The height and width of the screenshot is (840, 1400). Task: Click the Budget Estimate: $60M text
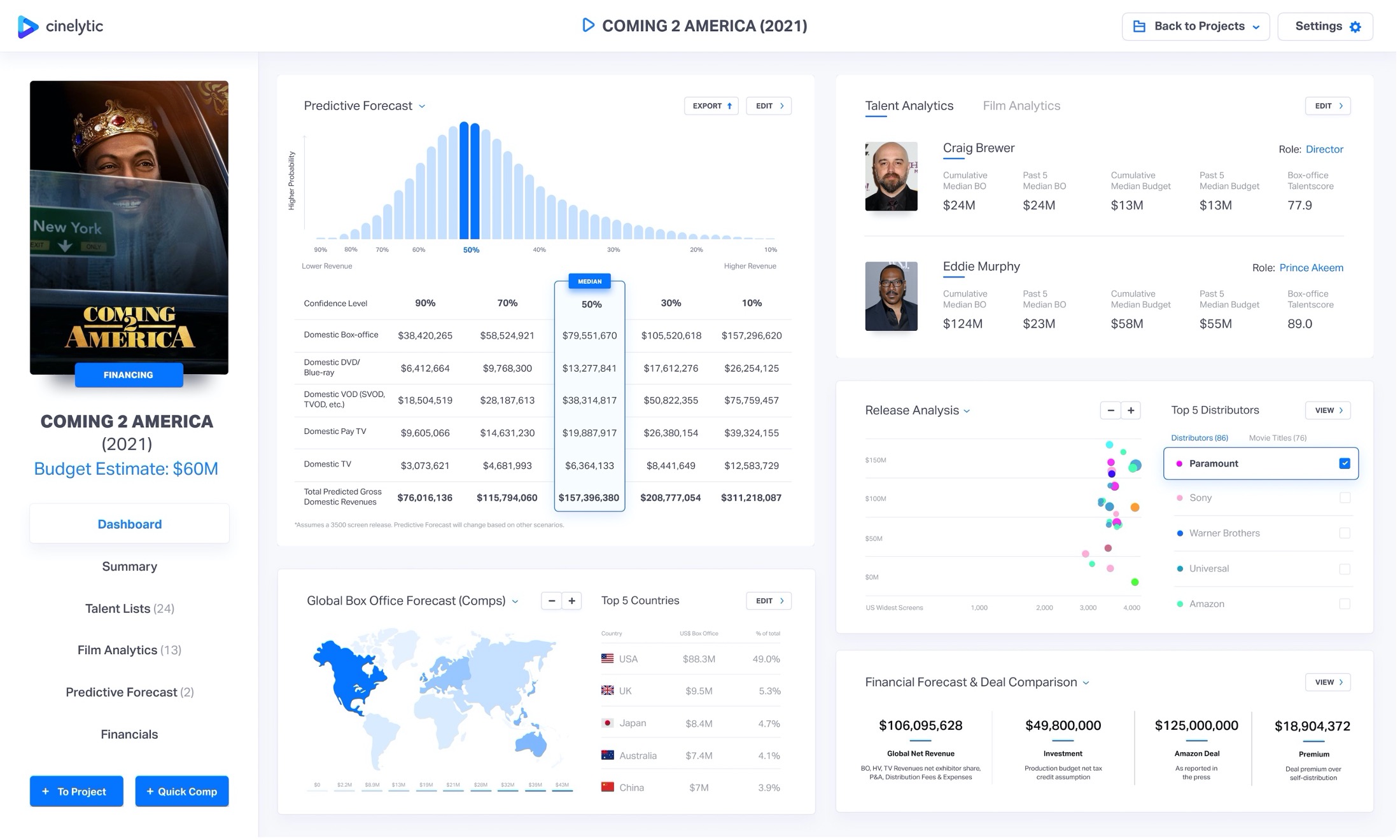(126, 468)
